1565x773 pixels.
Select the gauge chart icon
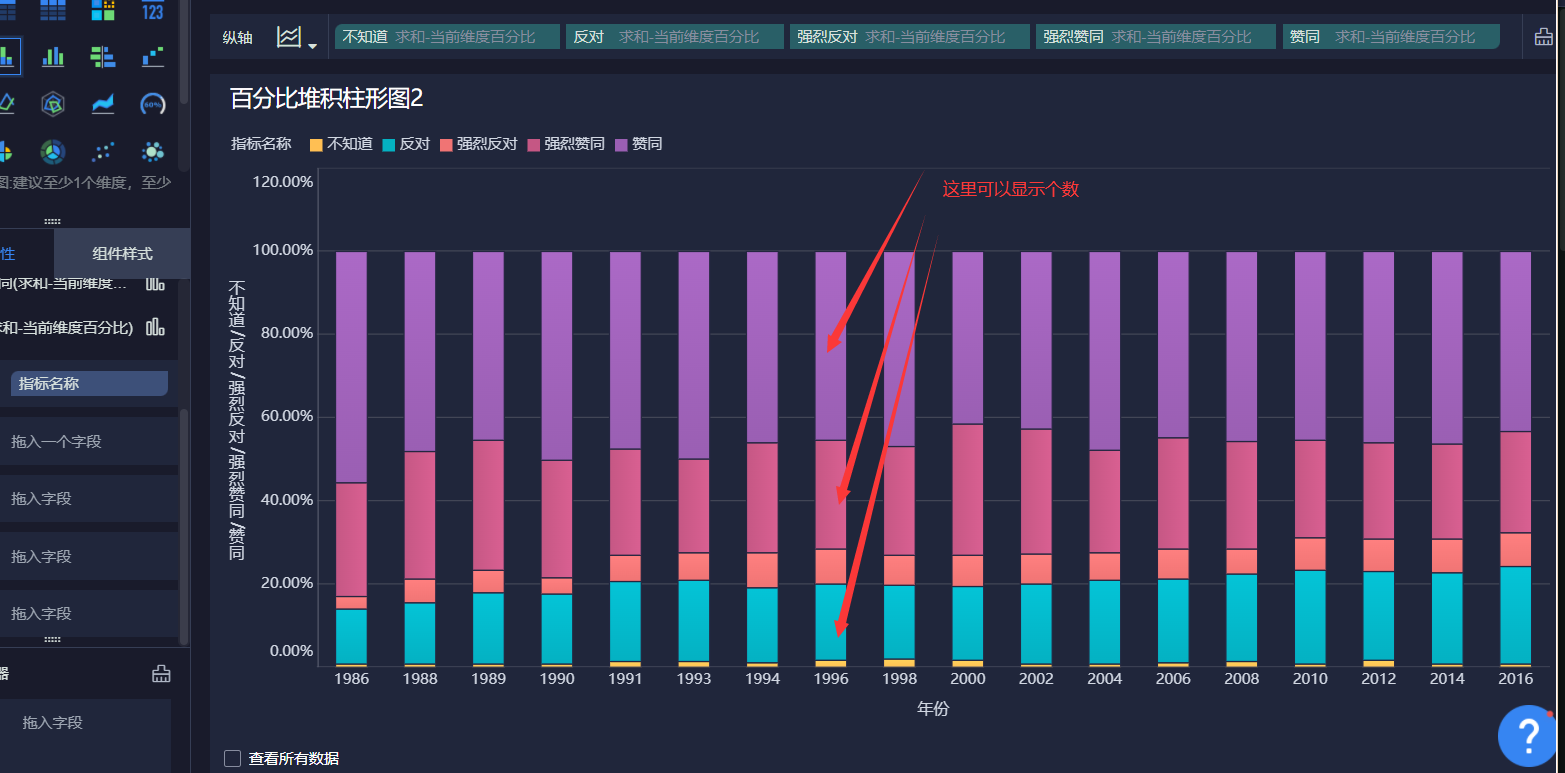point(152,103)
